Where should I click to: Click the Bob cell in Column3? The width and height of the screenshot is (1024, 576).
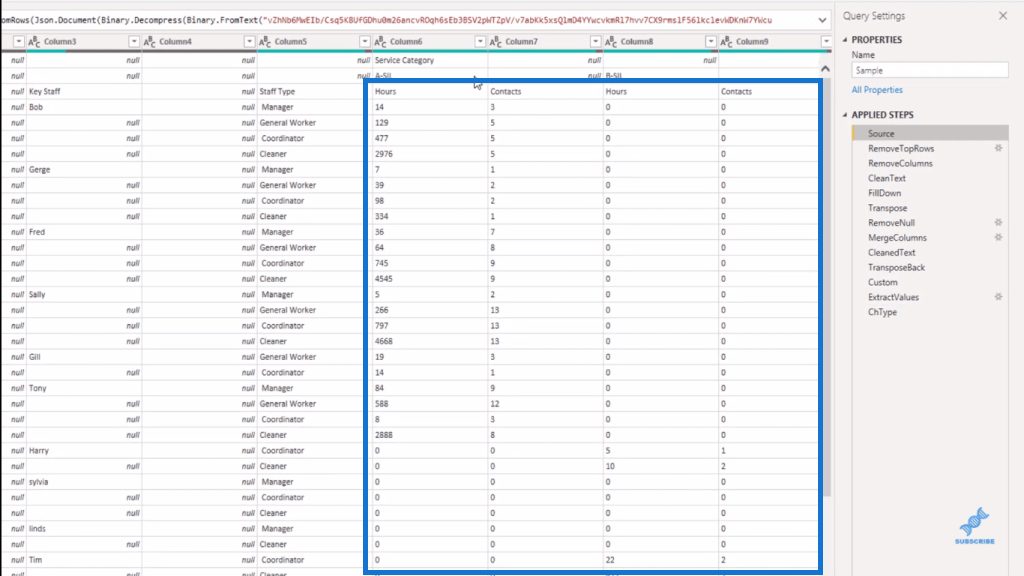(84, 107)
